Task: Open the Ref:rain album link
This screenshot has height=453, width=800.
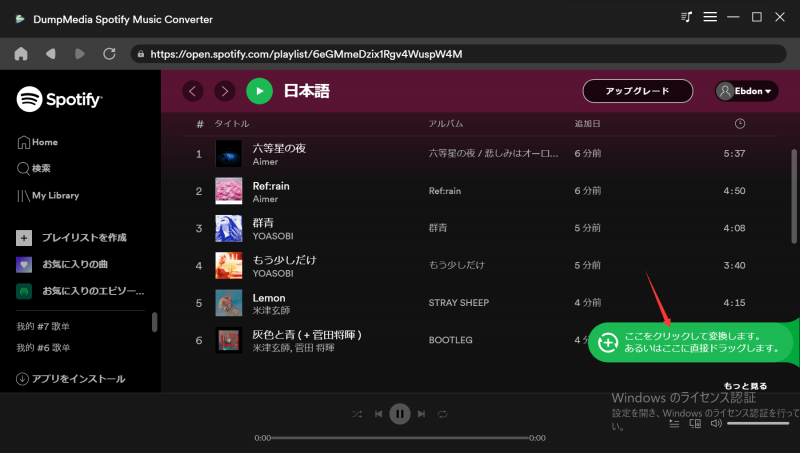Action: [x=445, y=191]
